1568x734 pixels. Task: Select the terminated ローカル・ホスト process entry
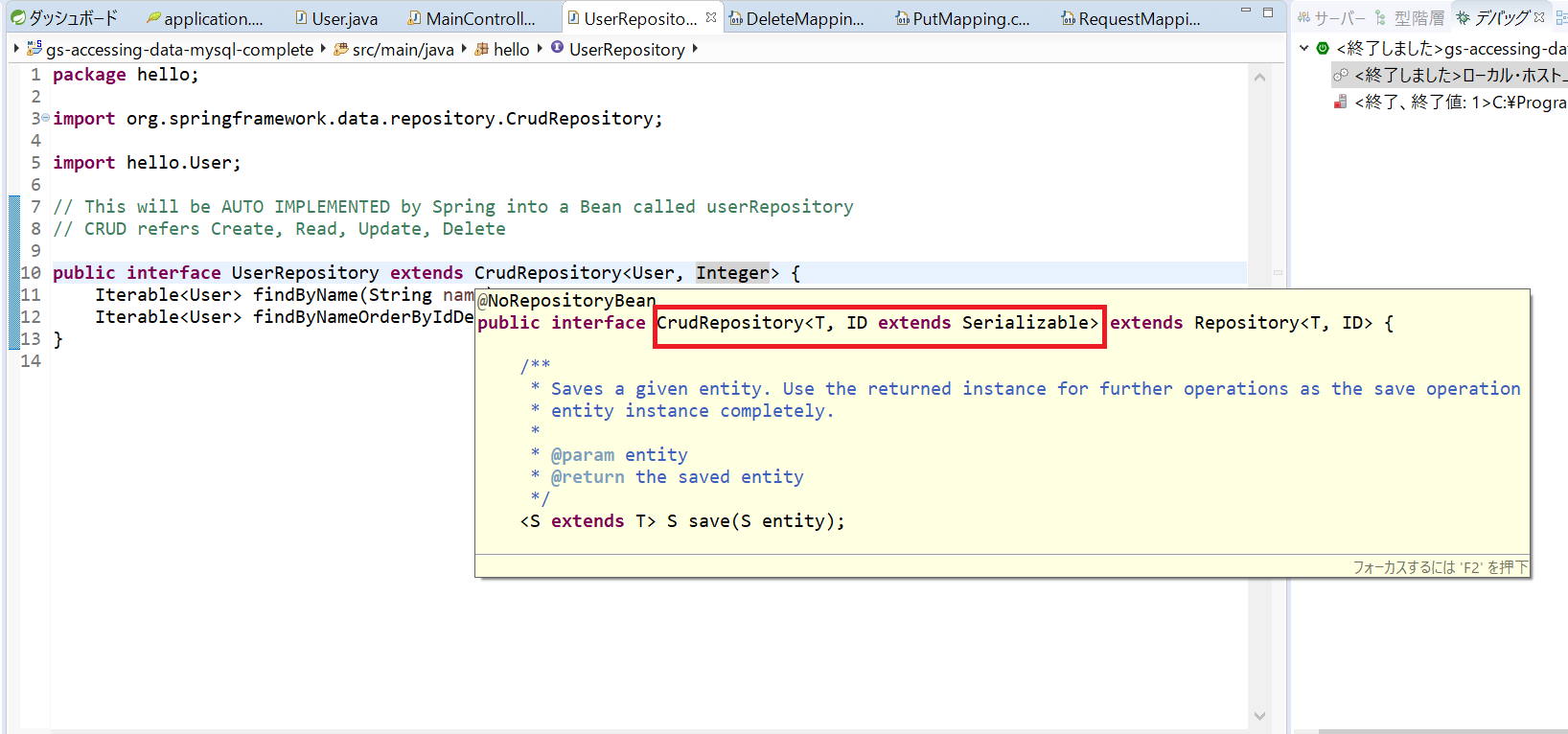coord(1457,75)
